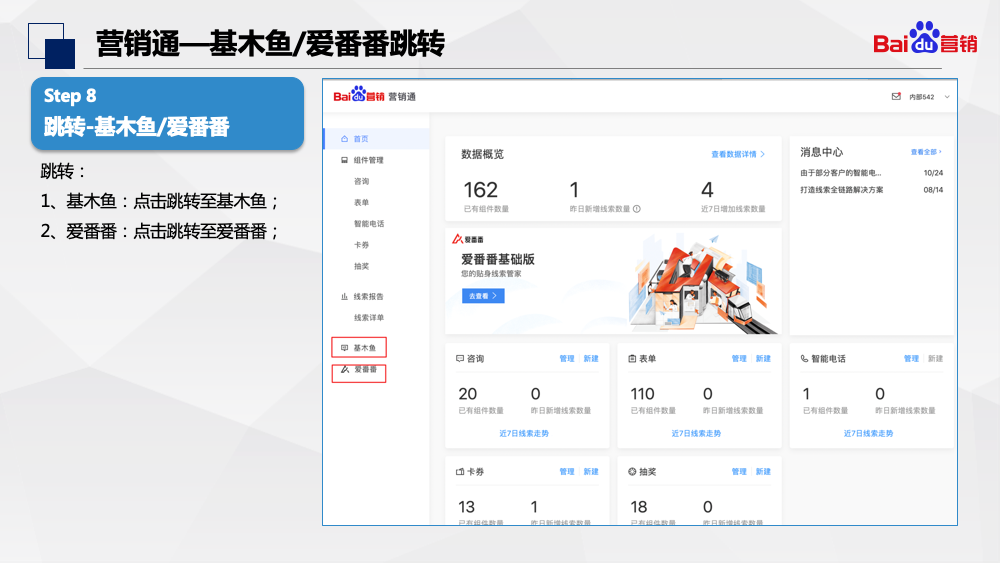Click 管理 in the 表单 card
This screenshot has width=1000, height=563.
point(739,358)
